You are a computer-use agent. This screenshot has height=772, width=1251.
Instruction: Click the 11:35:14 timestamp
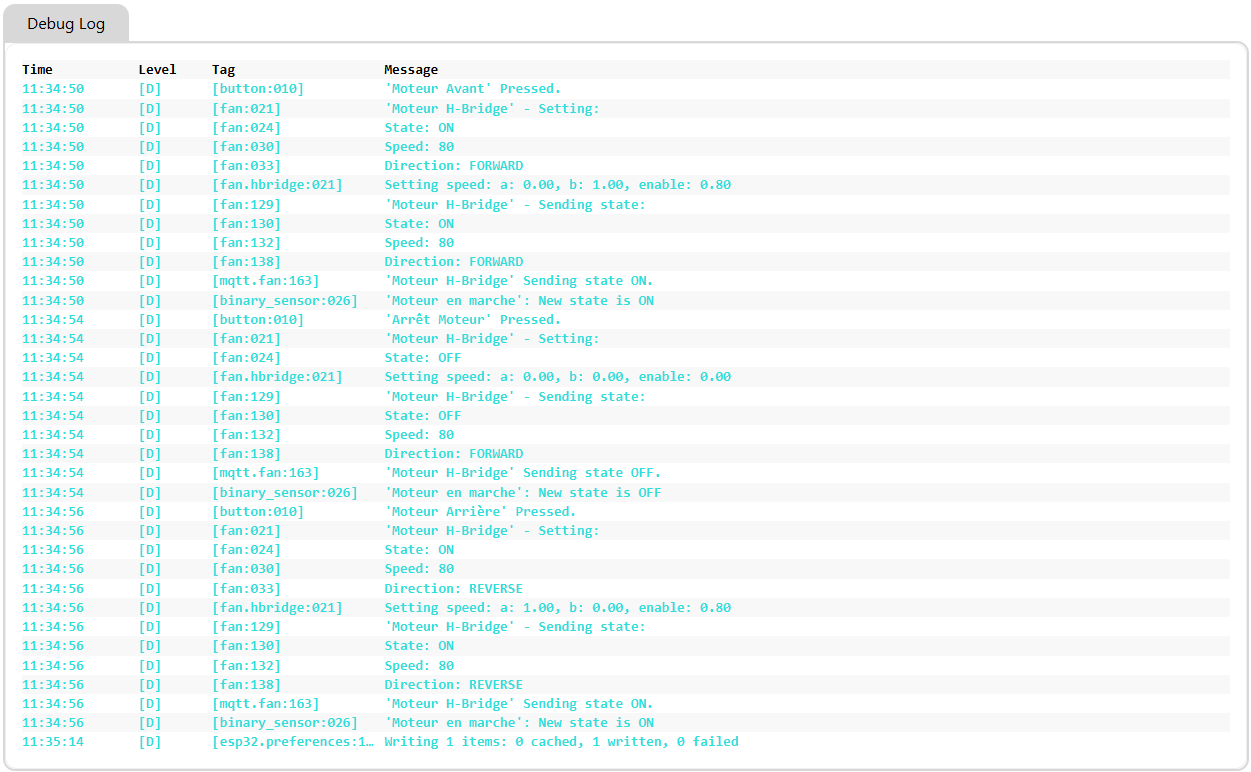tap(53, 742)
